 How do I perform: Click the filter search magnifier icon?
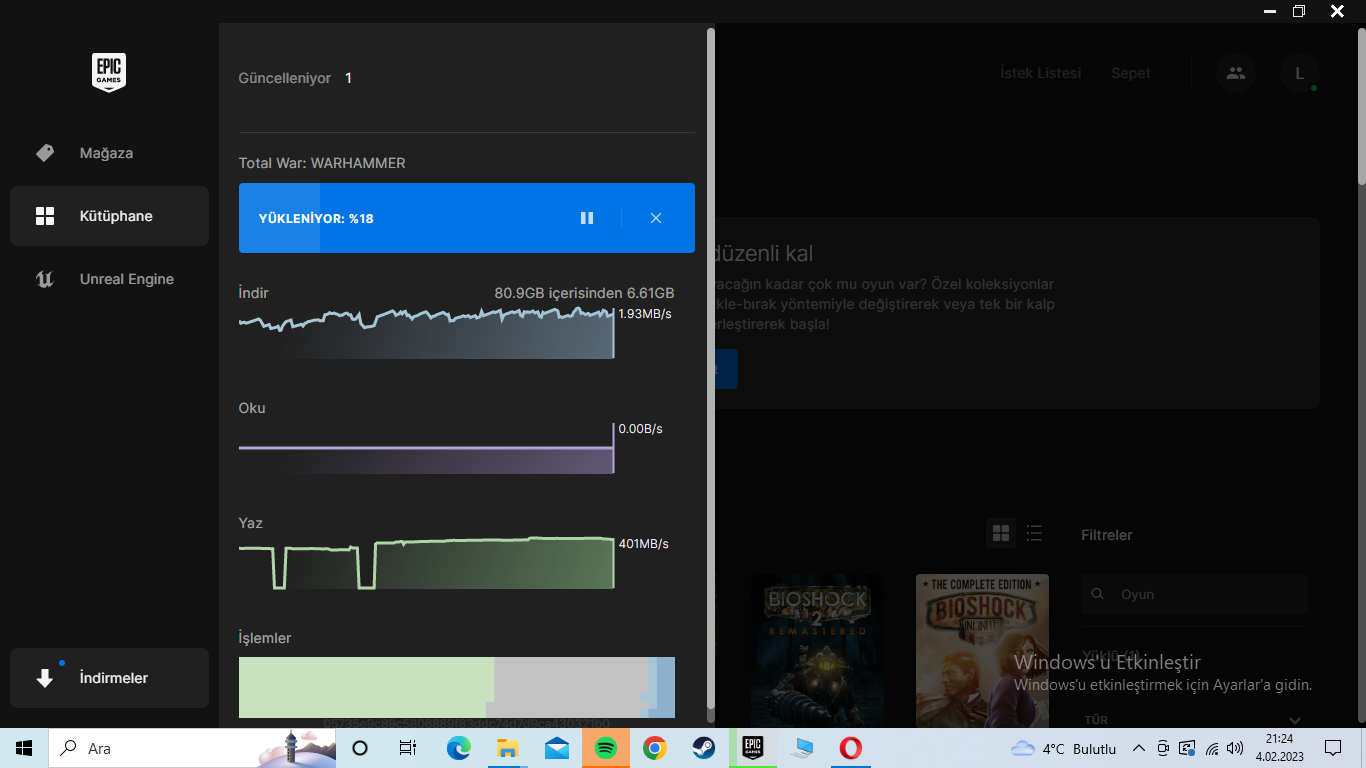point(1098,594)
